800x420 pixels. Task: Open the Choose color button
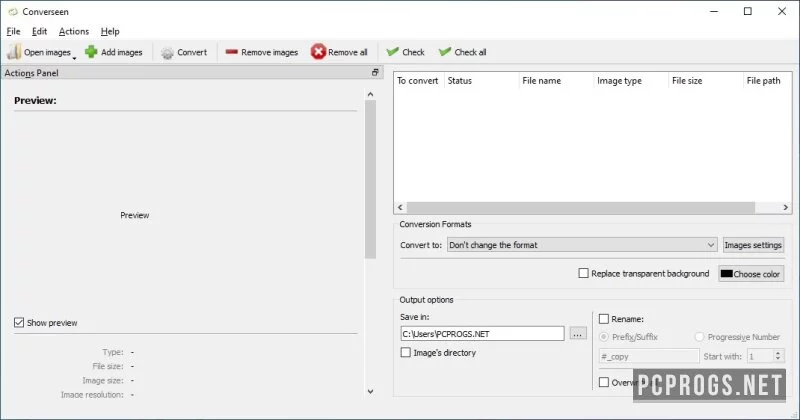751,274
